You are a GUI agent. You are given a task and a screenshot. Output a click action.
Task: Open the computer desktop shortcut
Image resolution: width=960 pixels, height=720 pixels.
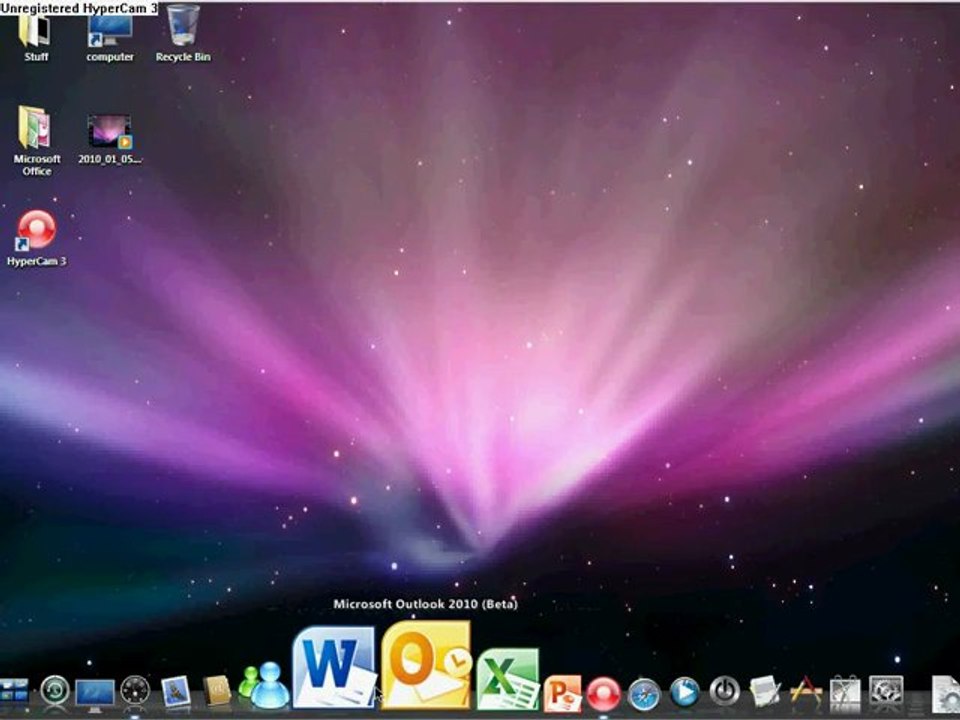pos(110,37)
